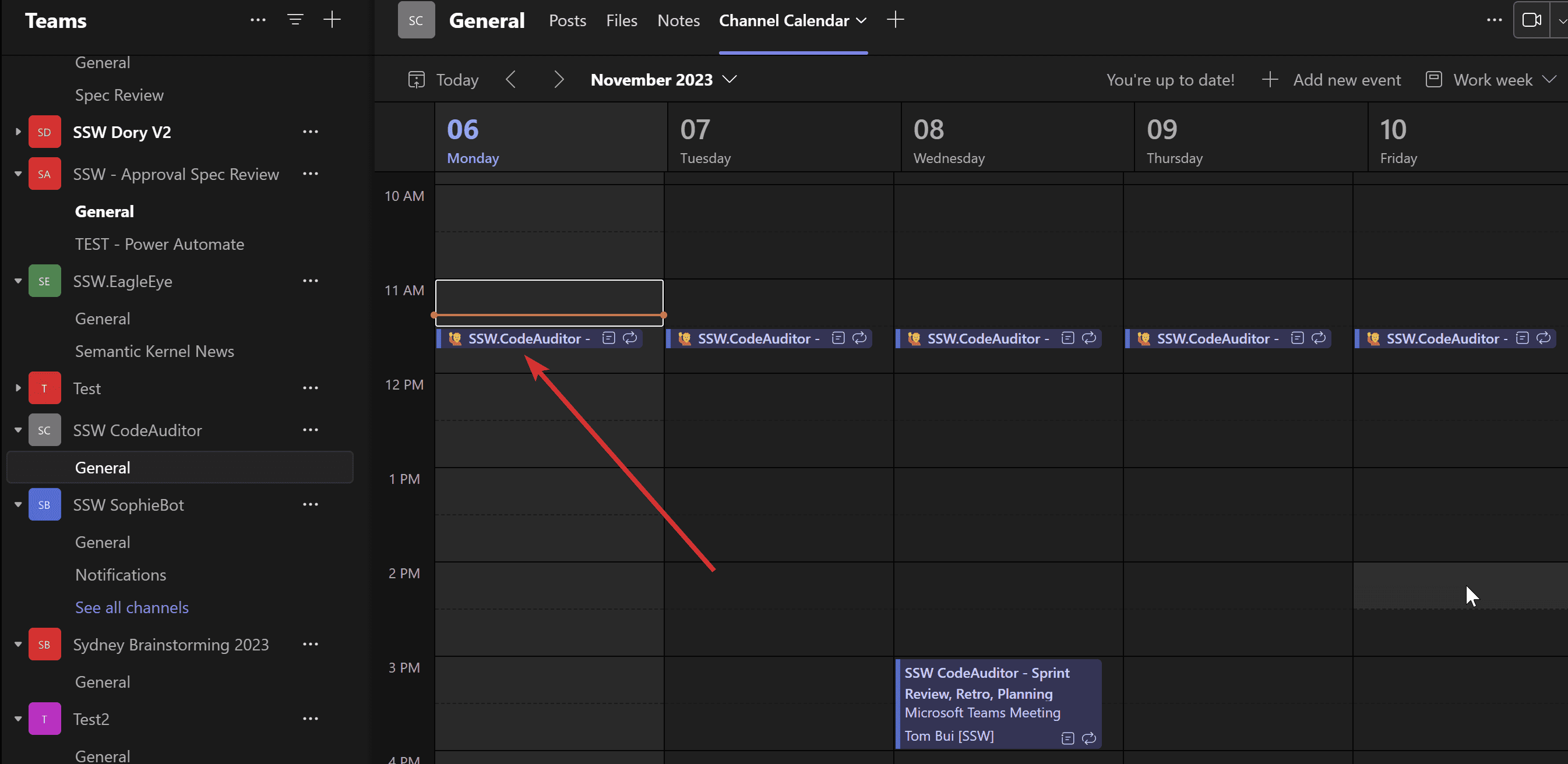Screen dimensions: 1568x764
Task: Click Add new event
Action: click(1332, 80)
